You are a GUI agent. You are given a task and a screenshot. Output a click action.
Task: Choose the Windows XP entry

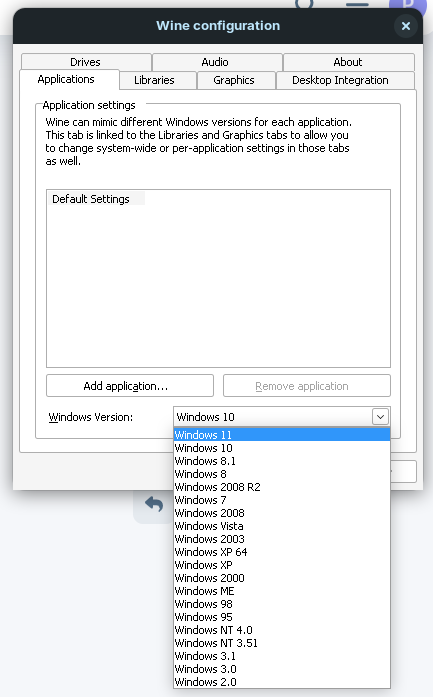pos(282,565)
